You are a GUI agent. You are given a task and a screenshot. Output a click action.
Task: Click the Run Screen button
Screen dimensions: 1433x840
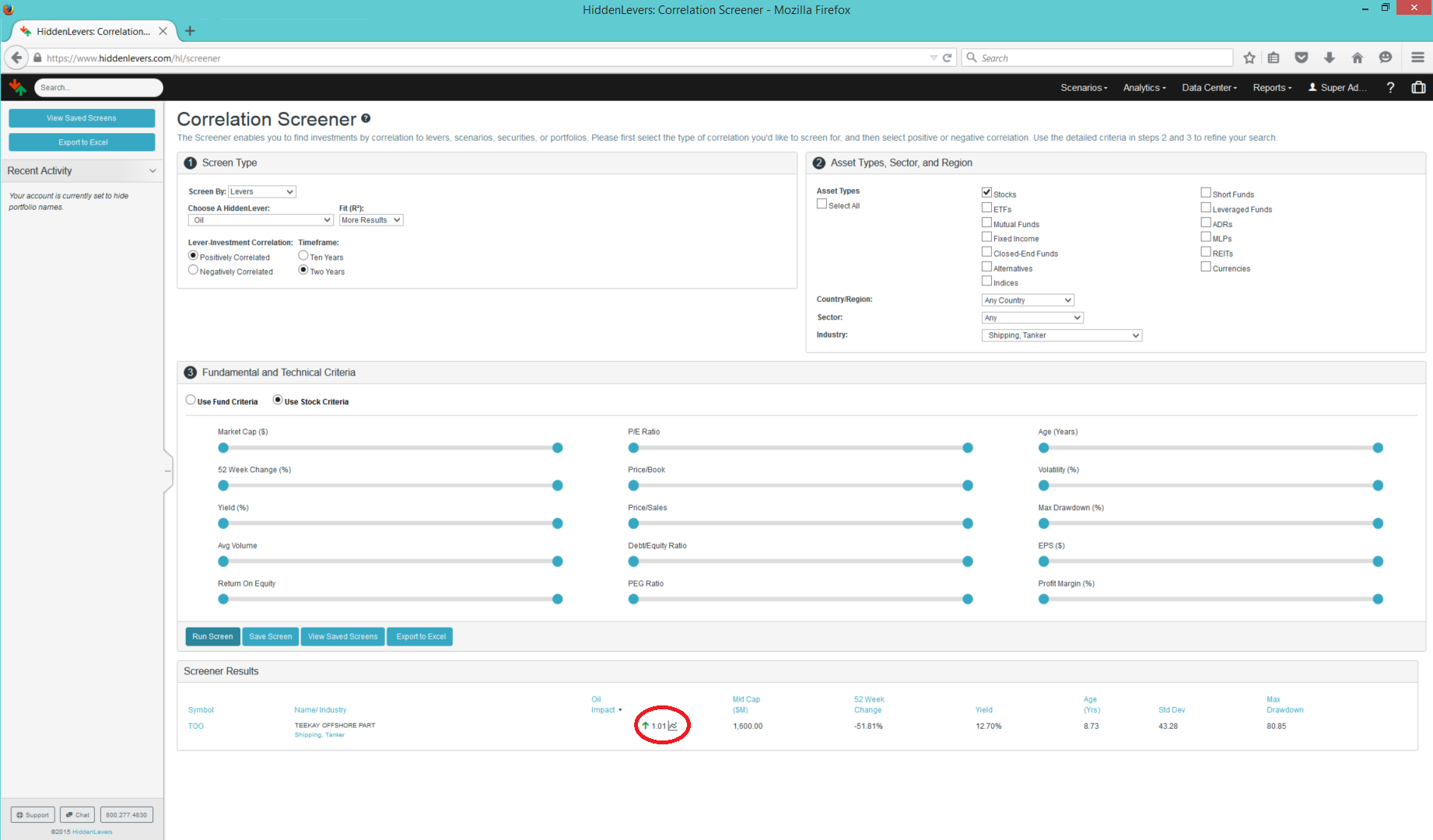[212, 636]
